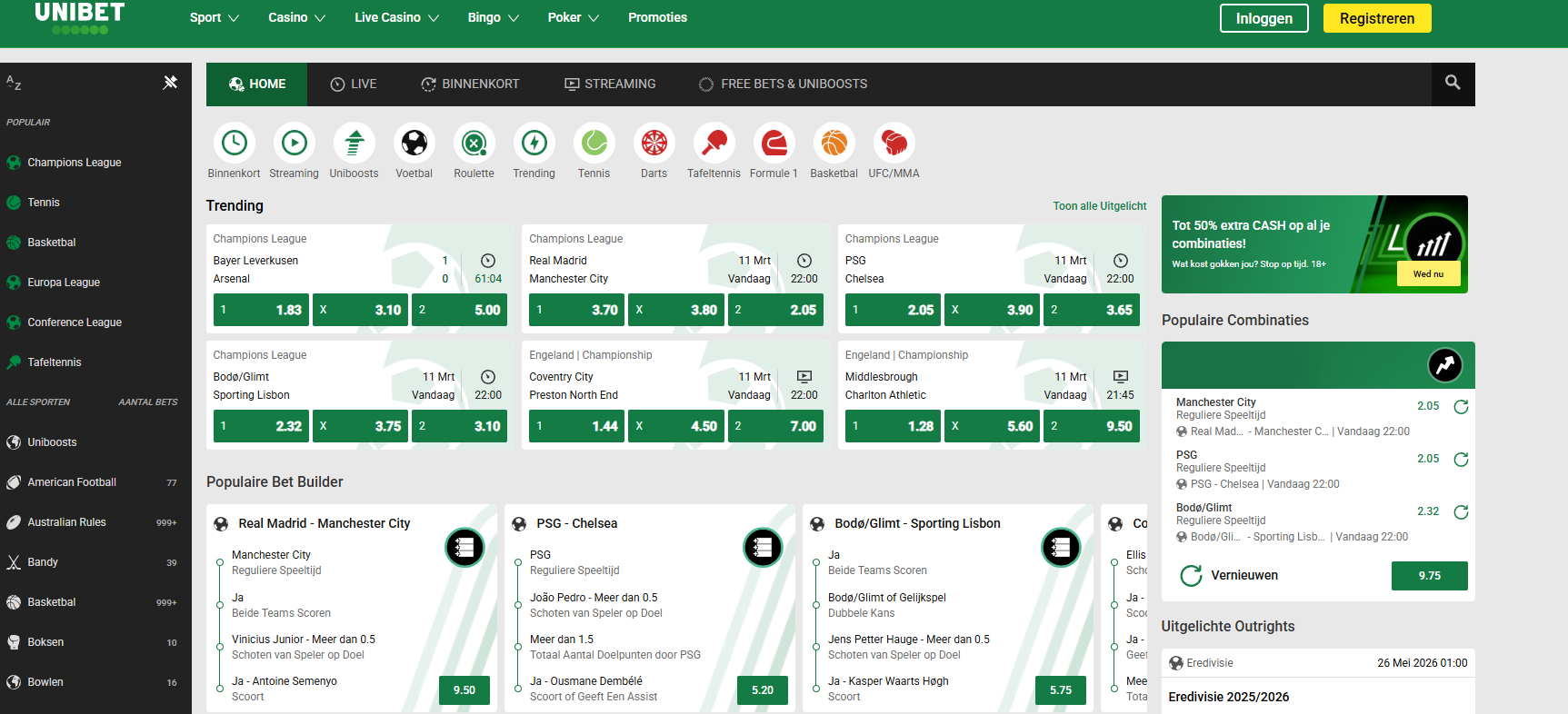Expand the Bingo dropdown menu
The width and height of the screenshot is (1568, 714).
[x=494, y=17]
